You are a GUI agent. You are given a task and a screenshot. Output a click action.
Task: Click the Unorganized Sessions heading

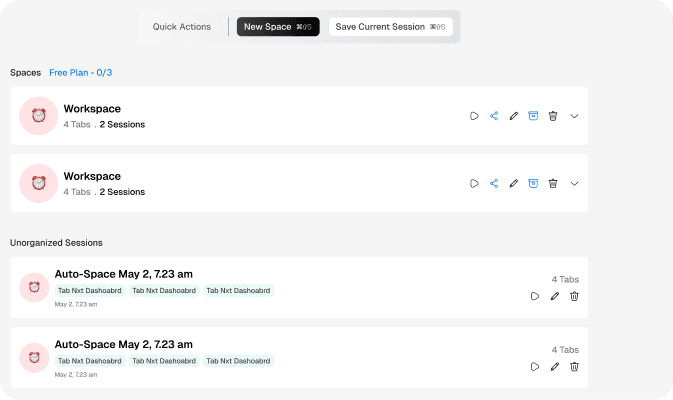[x=56, y=242]
